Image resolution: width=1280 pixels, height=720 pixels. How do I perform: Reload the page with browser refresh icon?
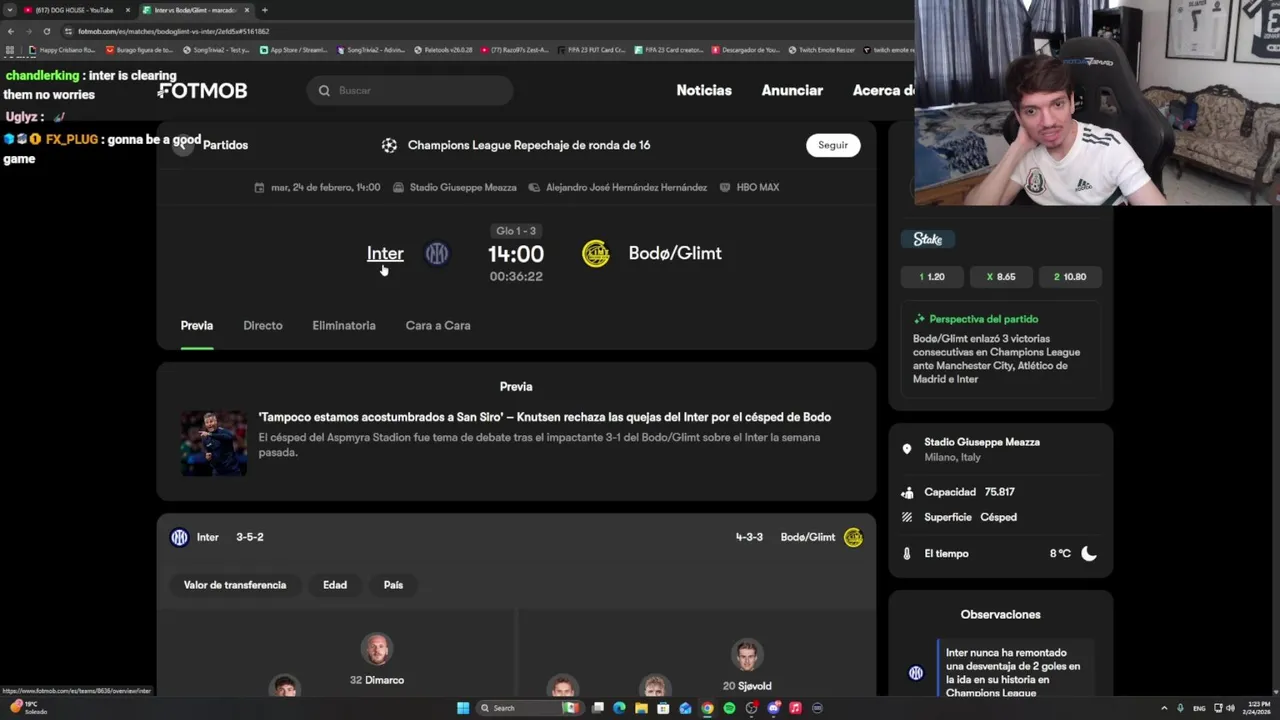(x=46, y=31)
